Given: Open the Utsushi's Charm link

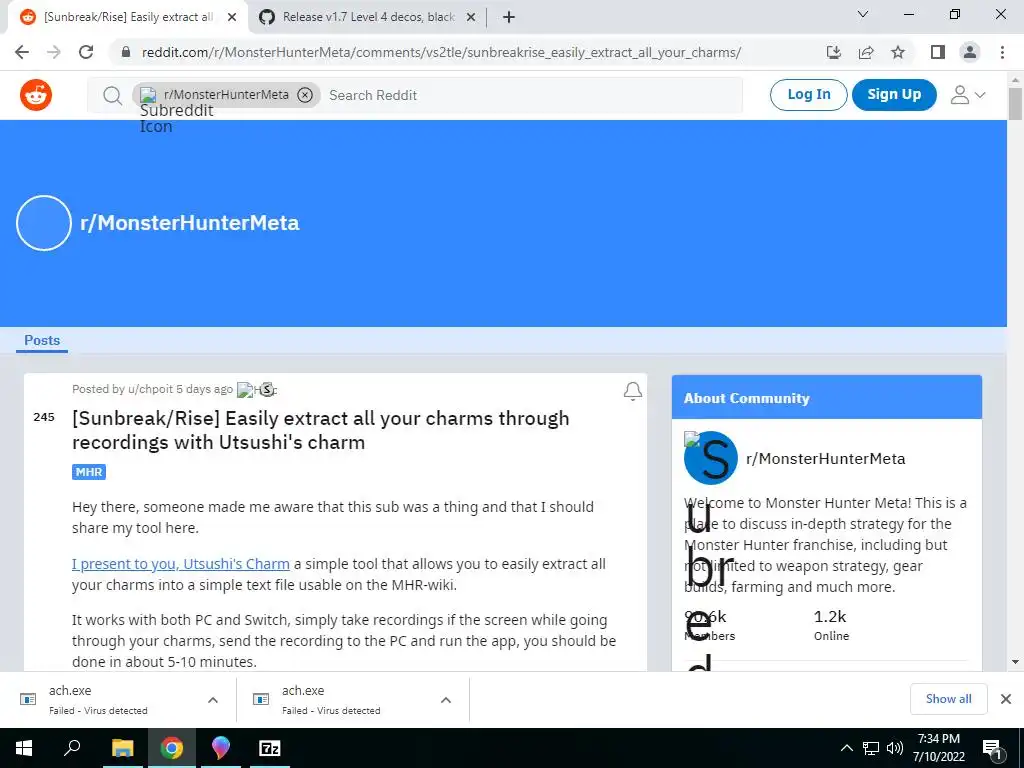Looking at the screenshot, I should 181,564.
